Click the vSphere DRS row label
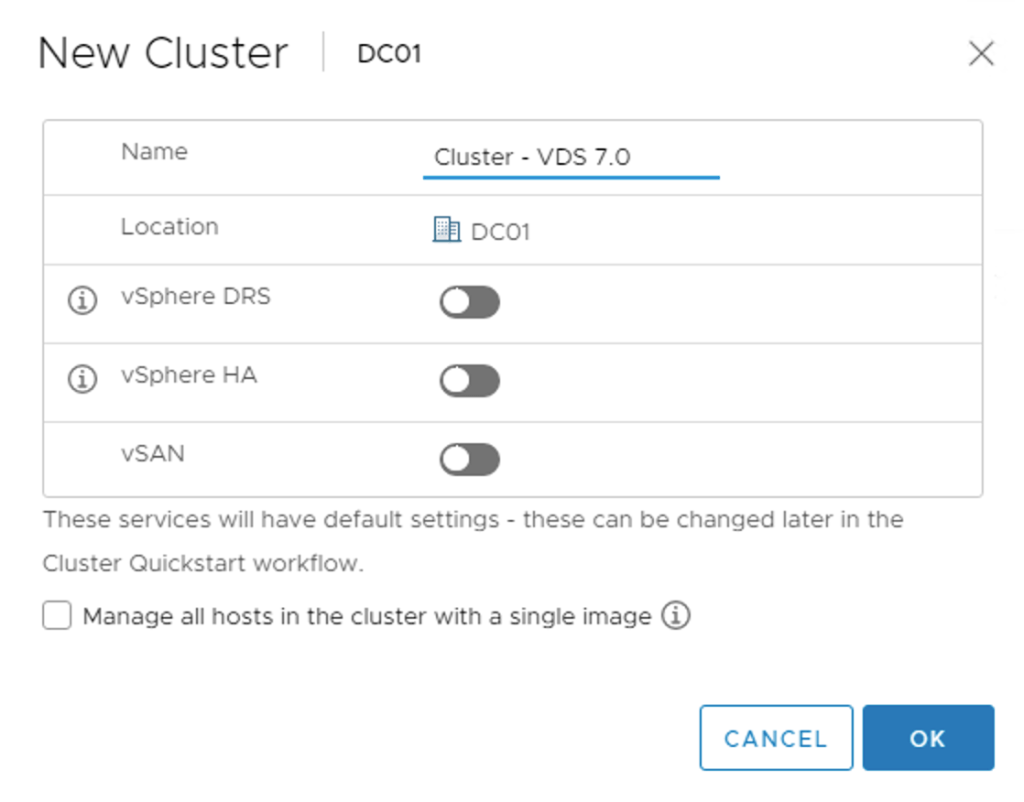Screen dimensions: 1024x802 (195, 297)
